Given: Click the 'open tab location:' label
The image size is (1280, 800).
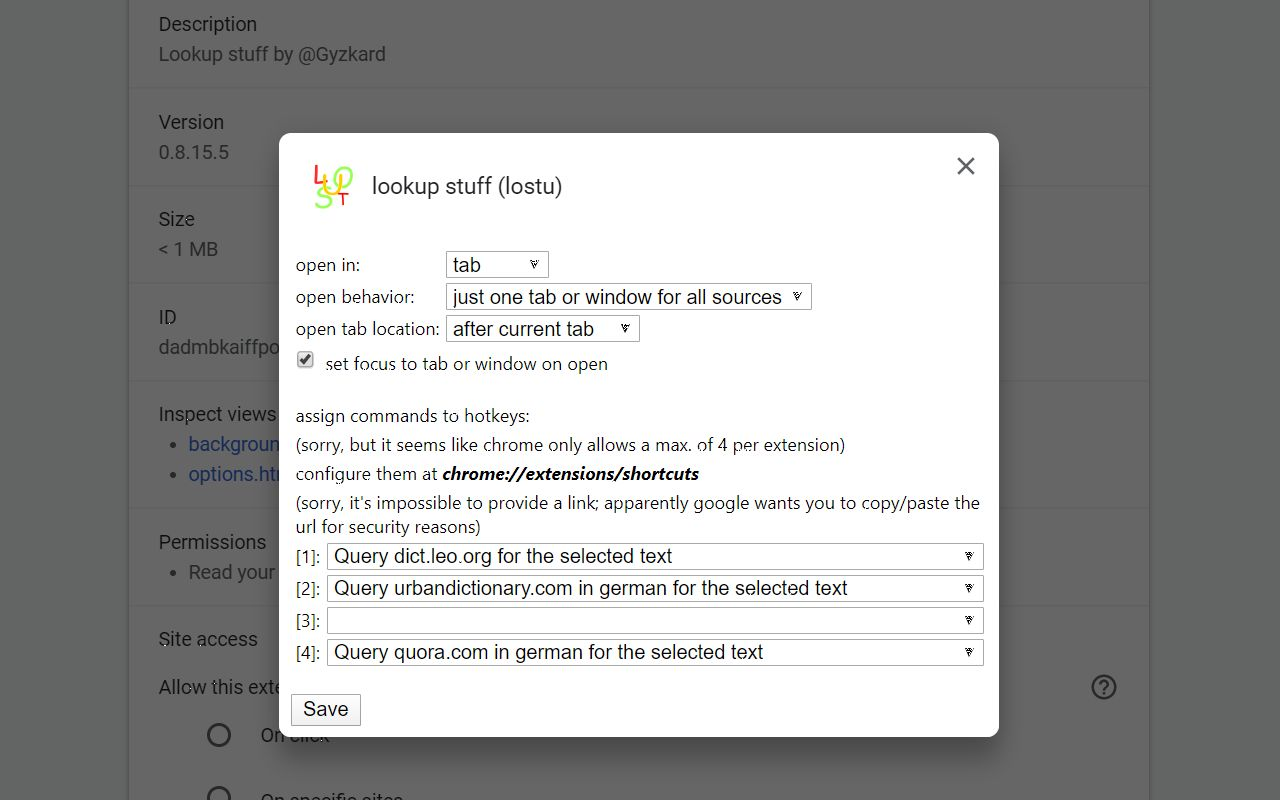Looking at the screenshot, I should click(368, 329).
